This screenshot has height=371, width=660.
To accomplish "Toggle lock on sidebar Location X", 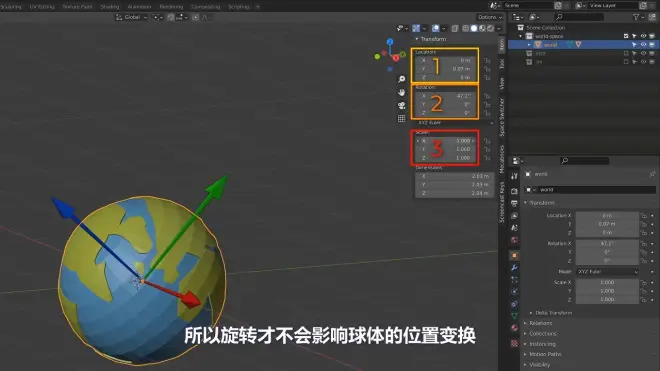I will (487, 61).
